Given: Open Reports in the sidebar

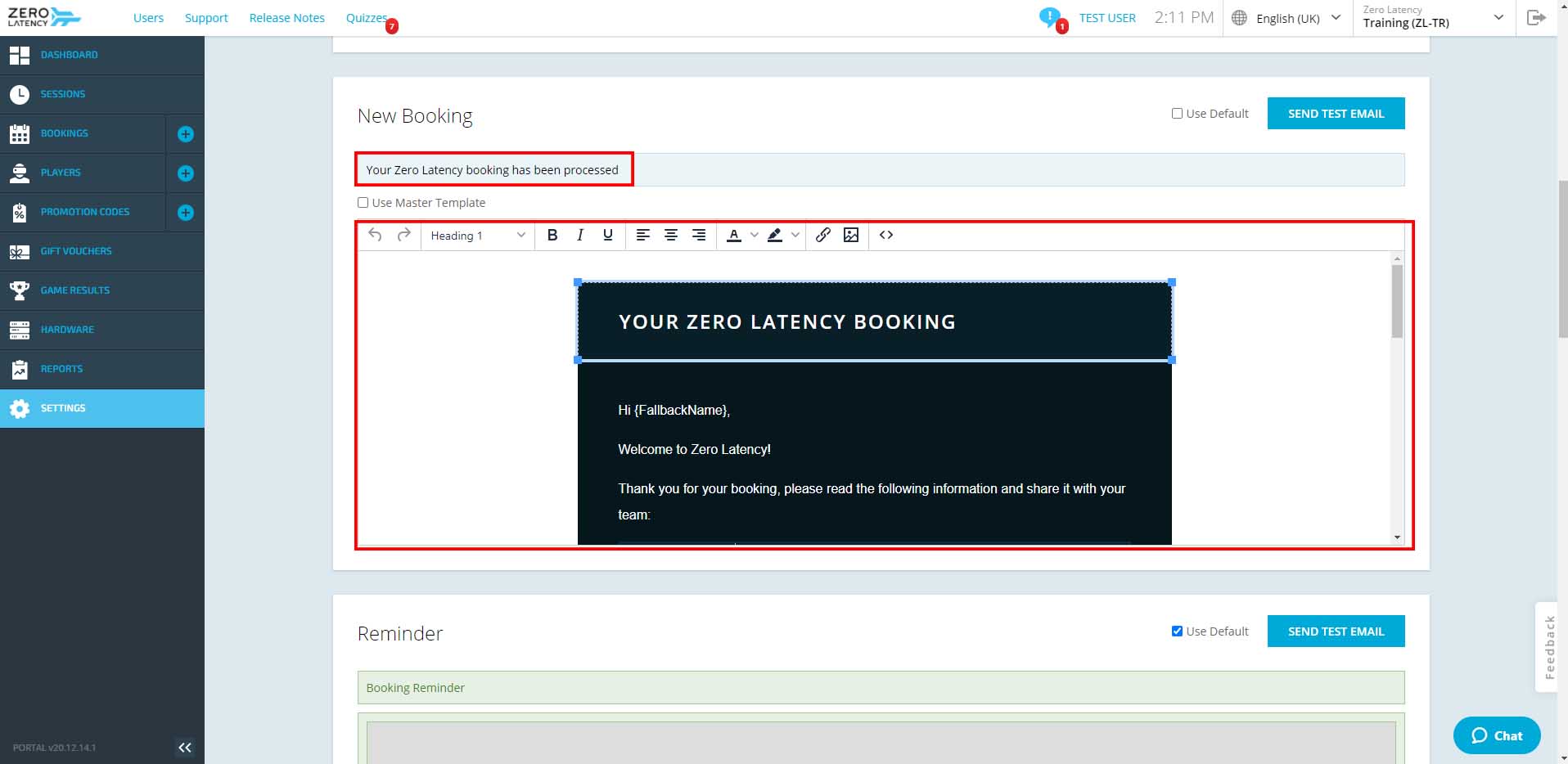Looking at the screenshot, I should 102,369.
